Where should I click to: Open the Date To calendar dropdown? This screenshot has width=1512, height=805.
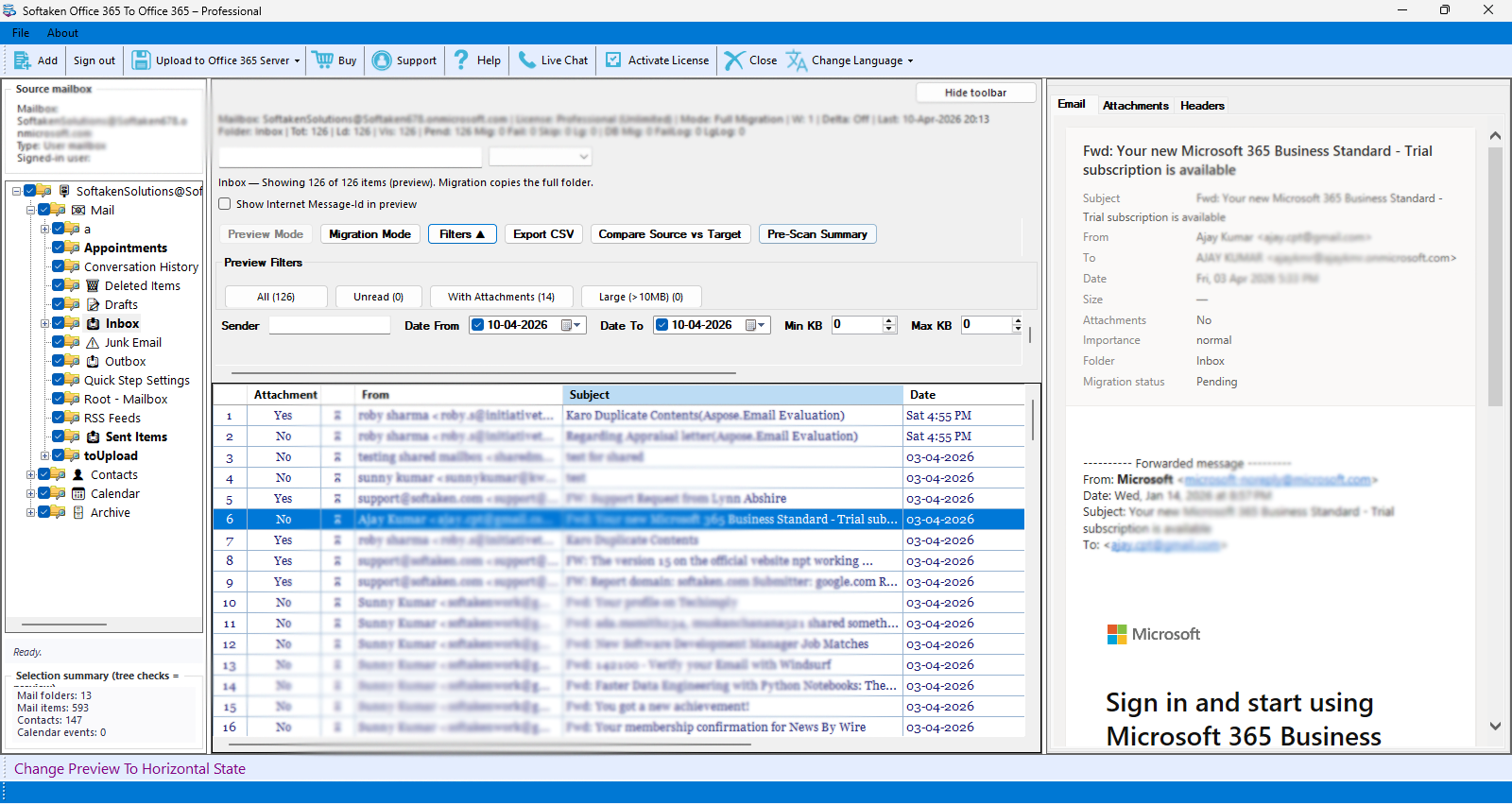[x=761, y=325]
